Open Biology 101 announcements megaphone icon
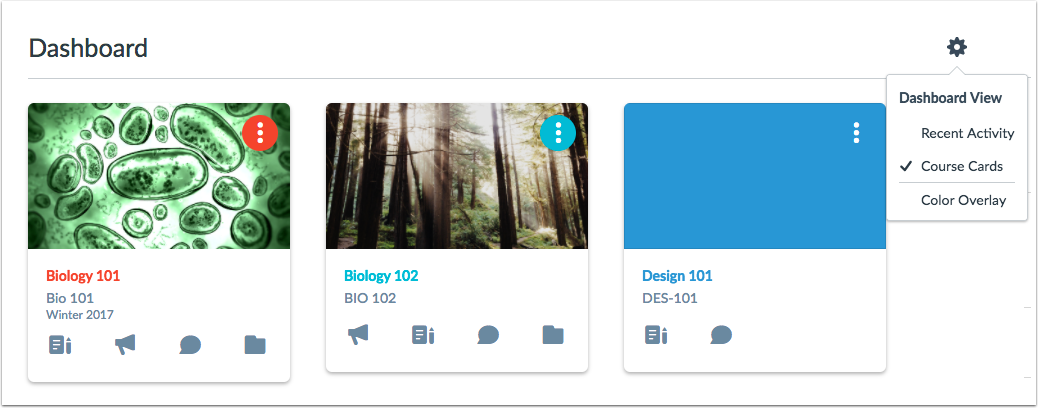The height and width of the screenshot is (408, 1038). [124, 344]
